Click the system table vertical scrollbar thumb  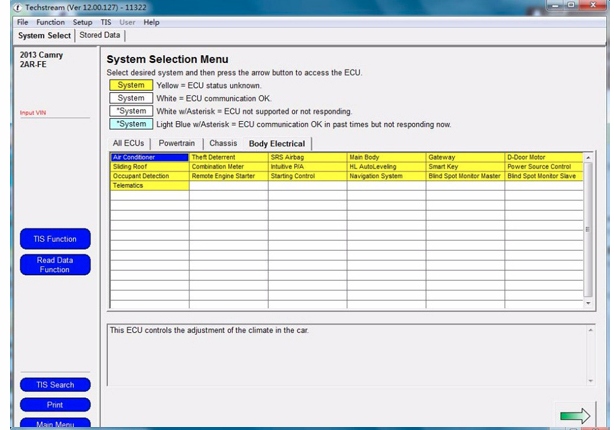coord(588,229)
